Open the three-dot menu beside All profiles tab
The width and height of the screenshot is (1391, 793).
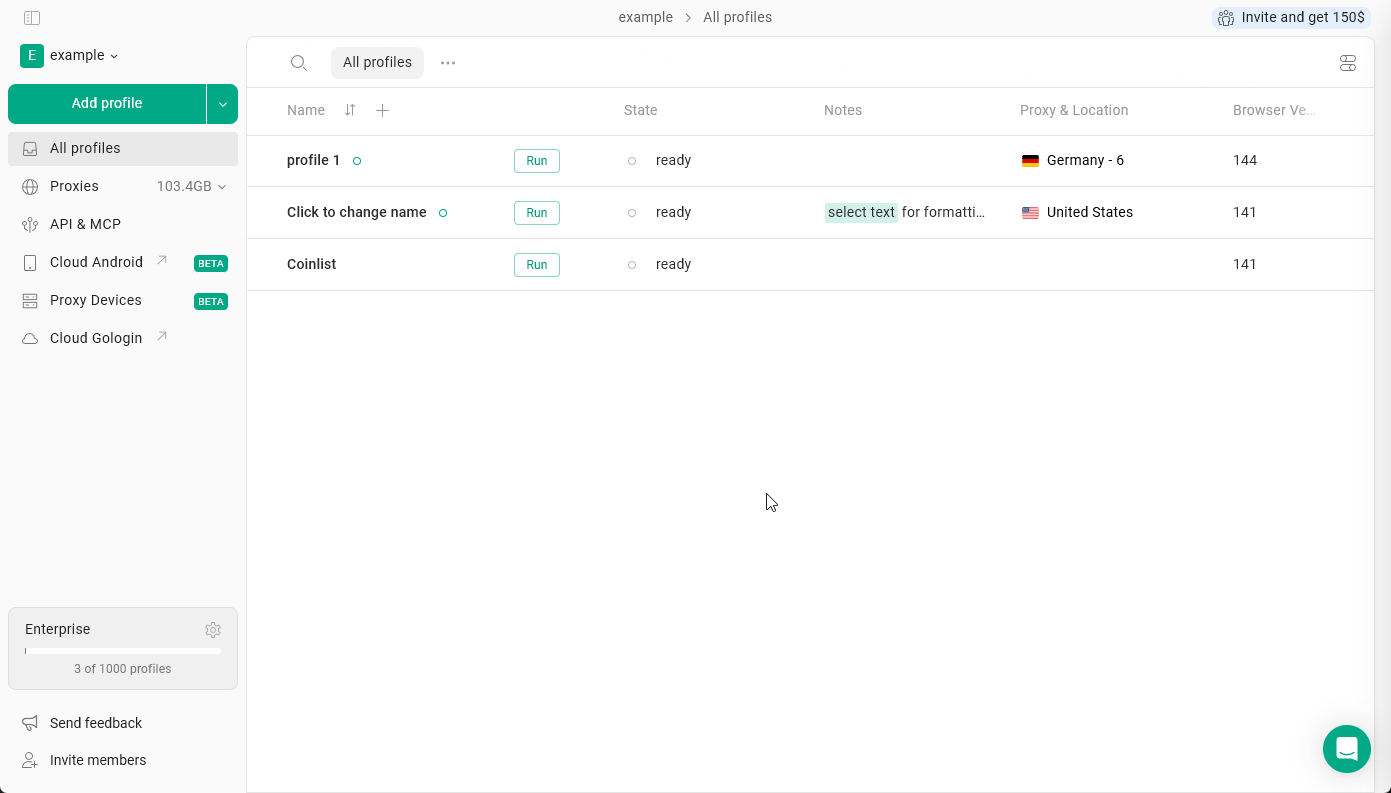pyautogui.click(x=447, y=62)
